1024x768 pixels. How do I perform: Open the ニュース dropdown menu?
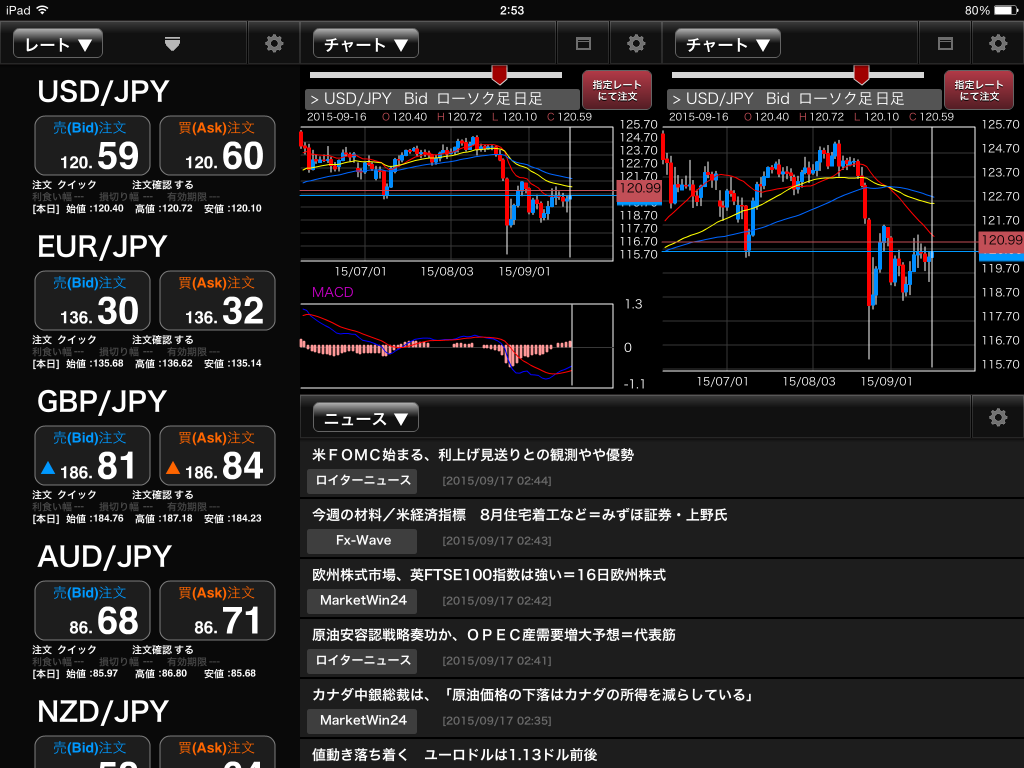[366, 418]
